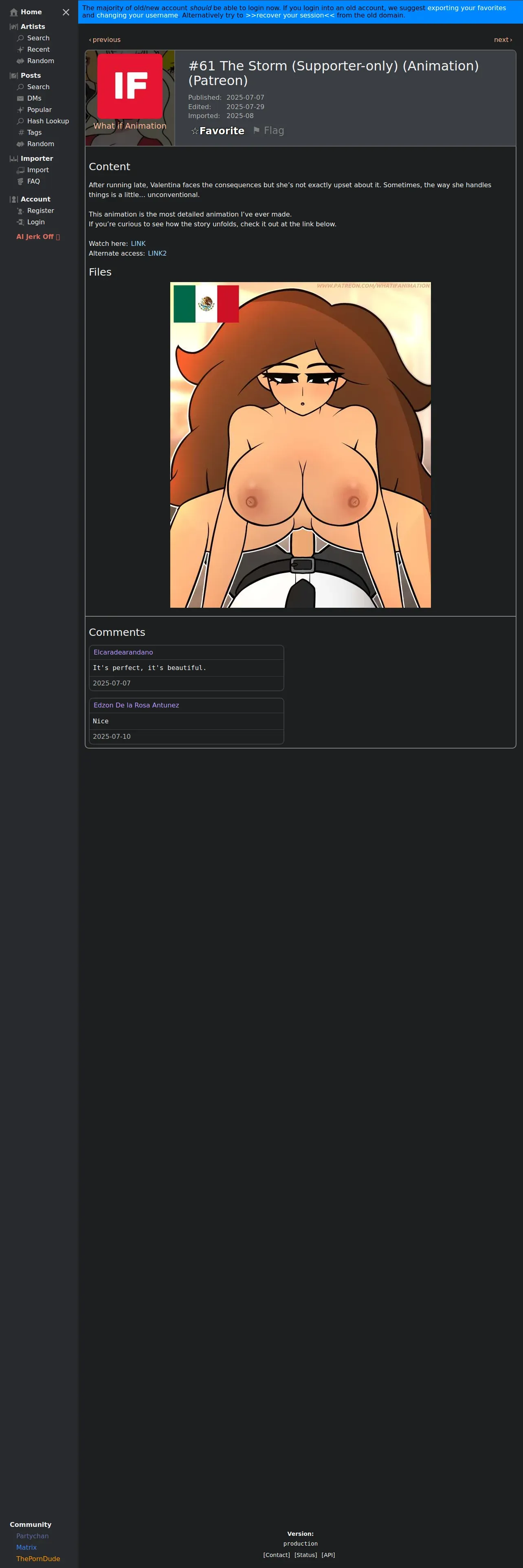Open the importer FAQ icon

pyautogui.click(x=20, y=182)
